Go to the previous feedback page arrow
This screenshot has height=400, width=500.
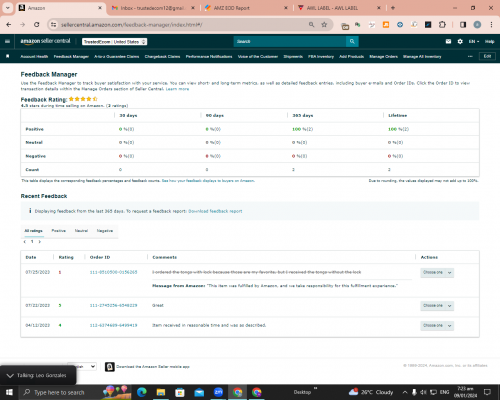pos(24,241)
